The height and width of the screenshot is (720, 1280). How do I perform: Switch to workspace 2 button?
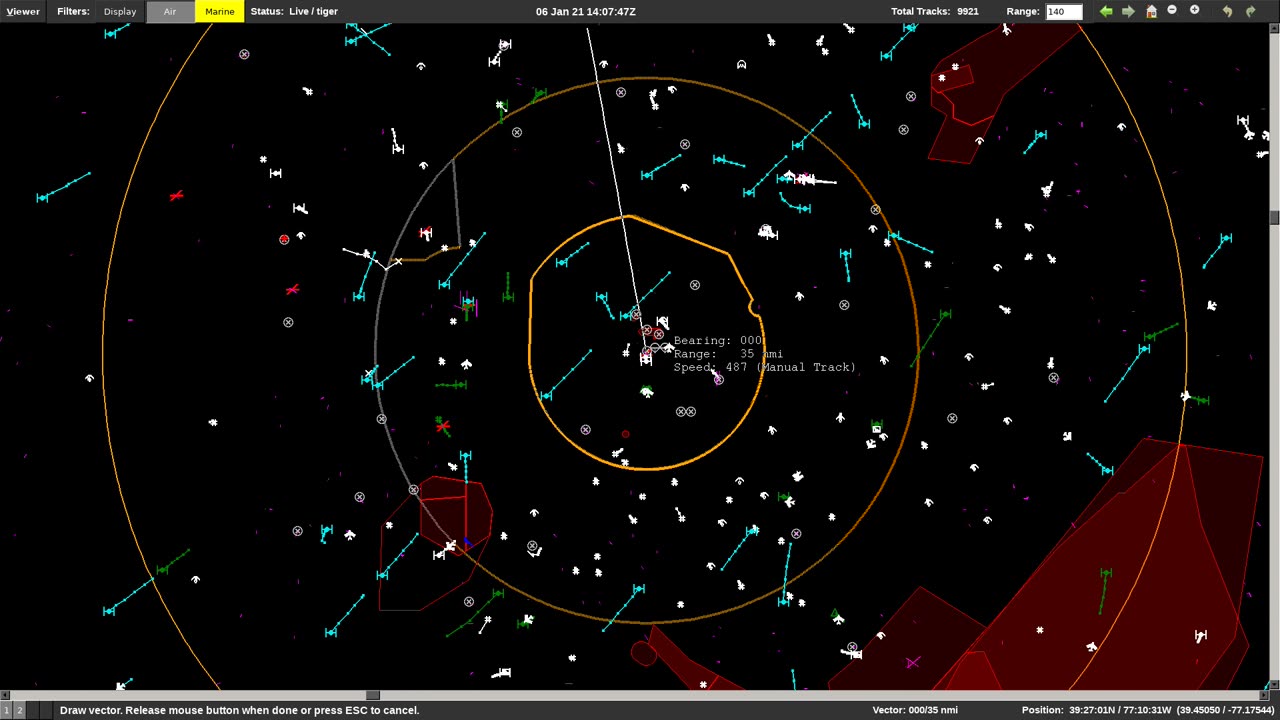tap(19, 710)
